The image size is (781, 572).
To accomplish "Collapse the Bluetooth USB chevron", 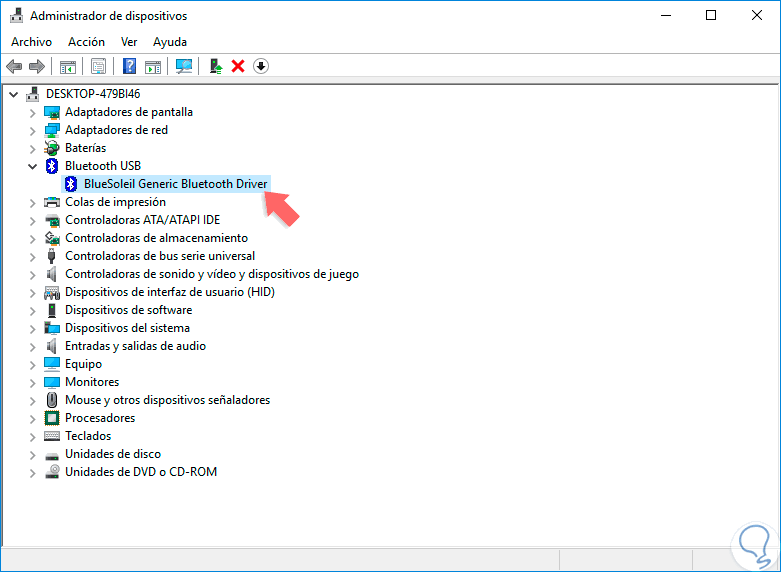I will tap(32, 166).
